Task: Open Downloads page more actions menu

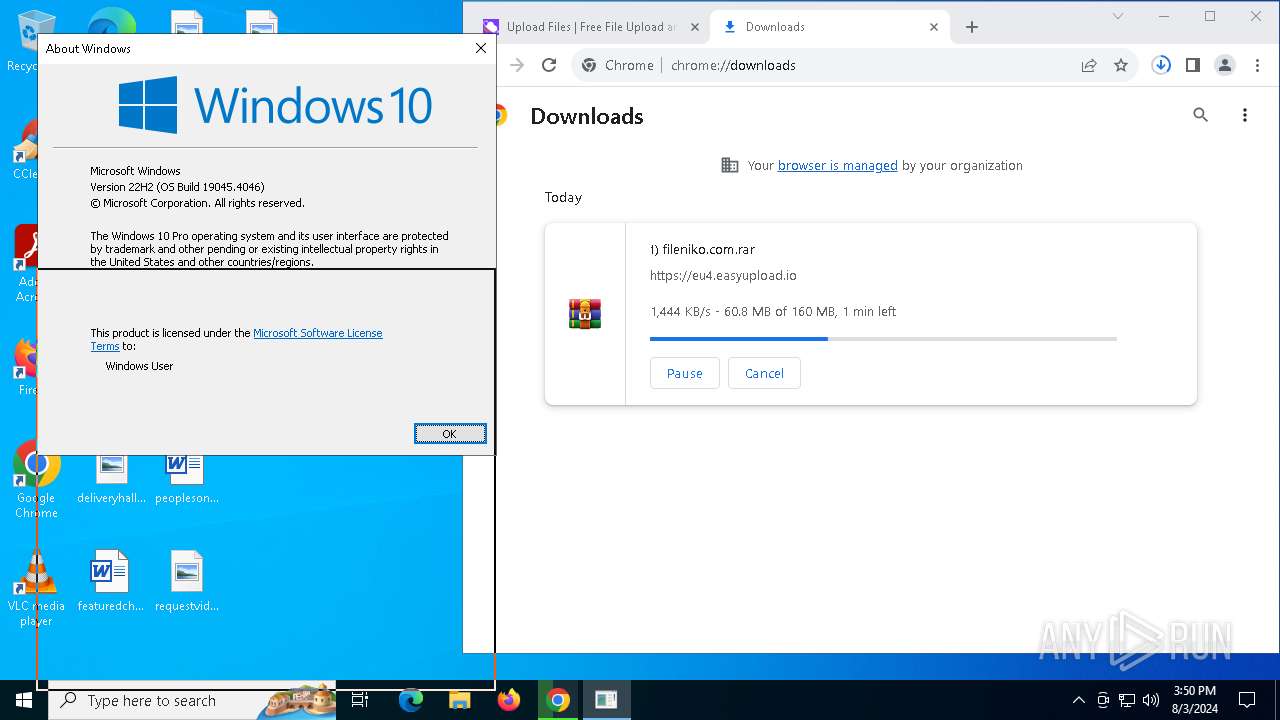Action: 1245,115
